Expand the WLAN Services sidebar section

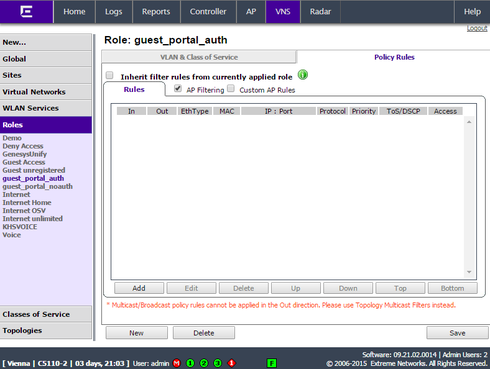(46, 108)
